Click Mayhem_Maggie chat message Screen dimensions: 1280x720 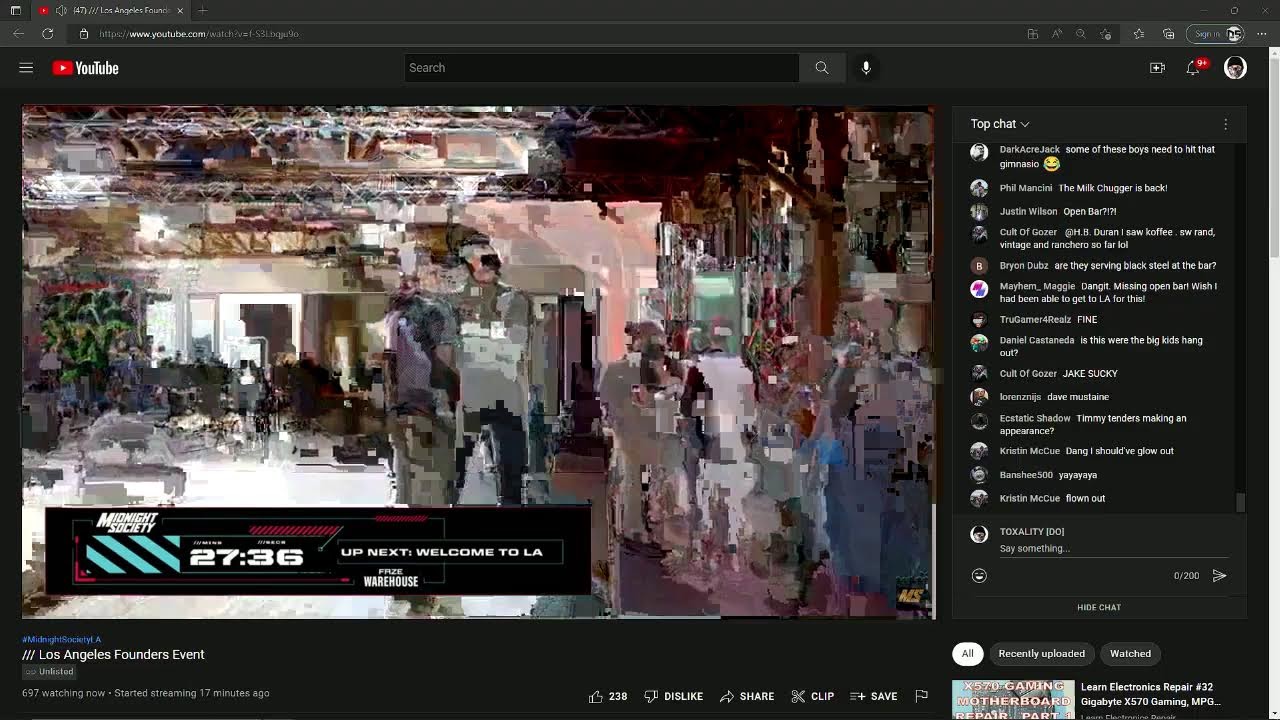click(1108, 293)
